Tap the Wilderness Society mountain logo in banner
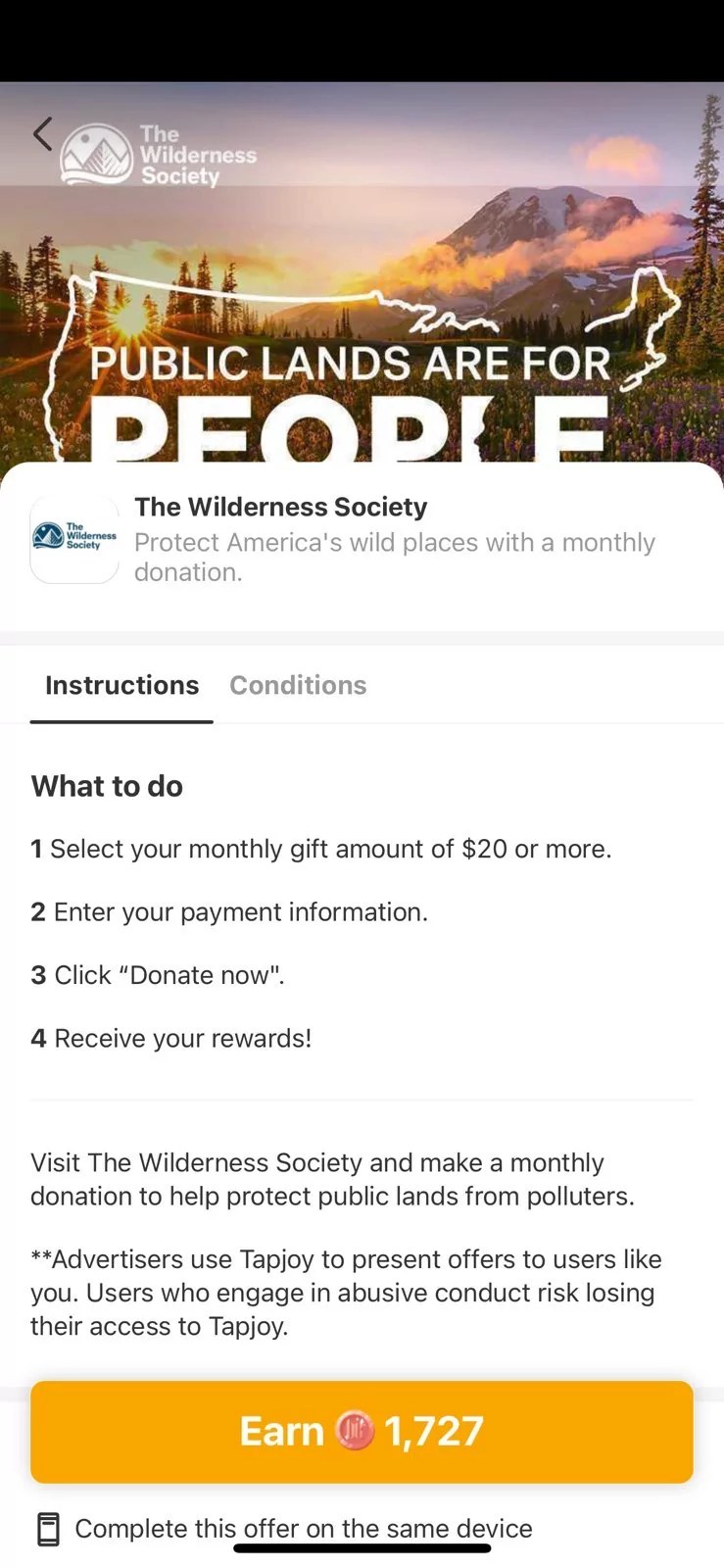Screen dimensions: 724x1568 coord(96,154)
